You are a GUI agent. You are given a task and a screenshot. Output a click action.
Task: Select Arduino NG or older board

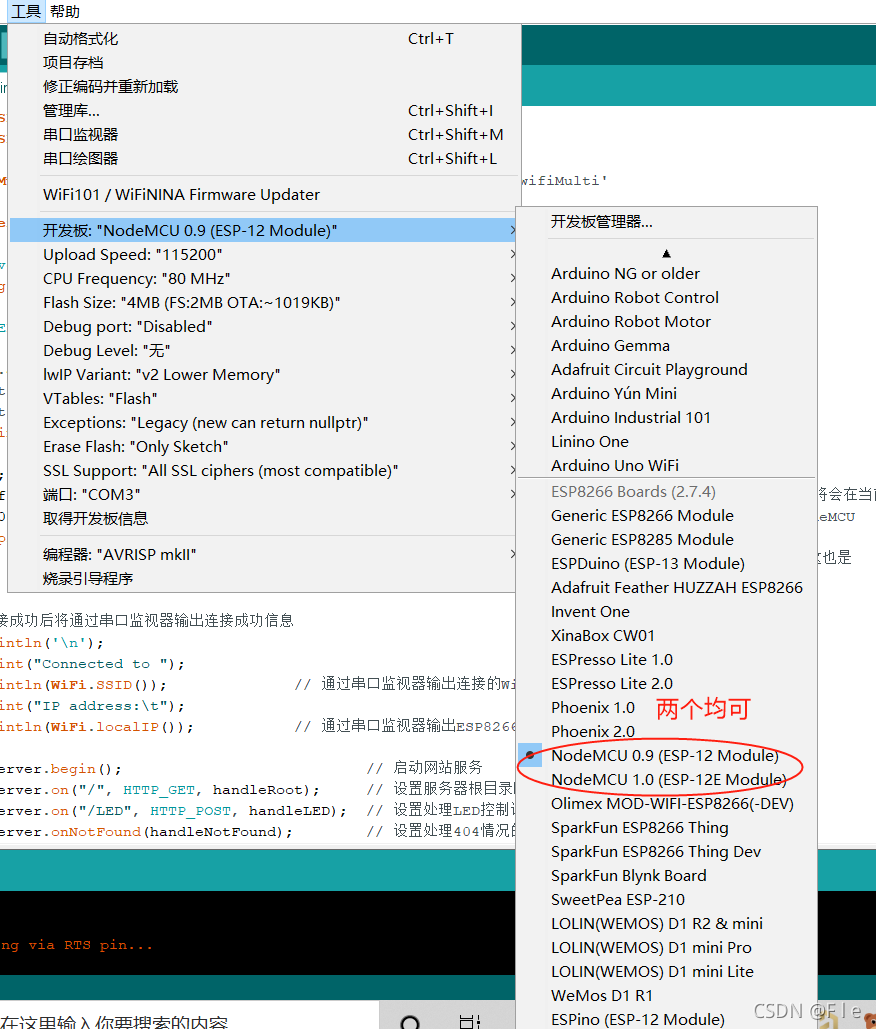[667, 274]
